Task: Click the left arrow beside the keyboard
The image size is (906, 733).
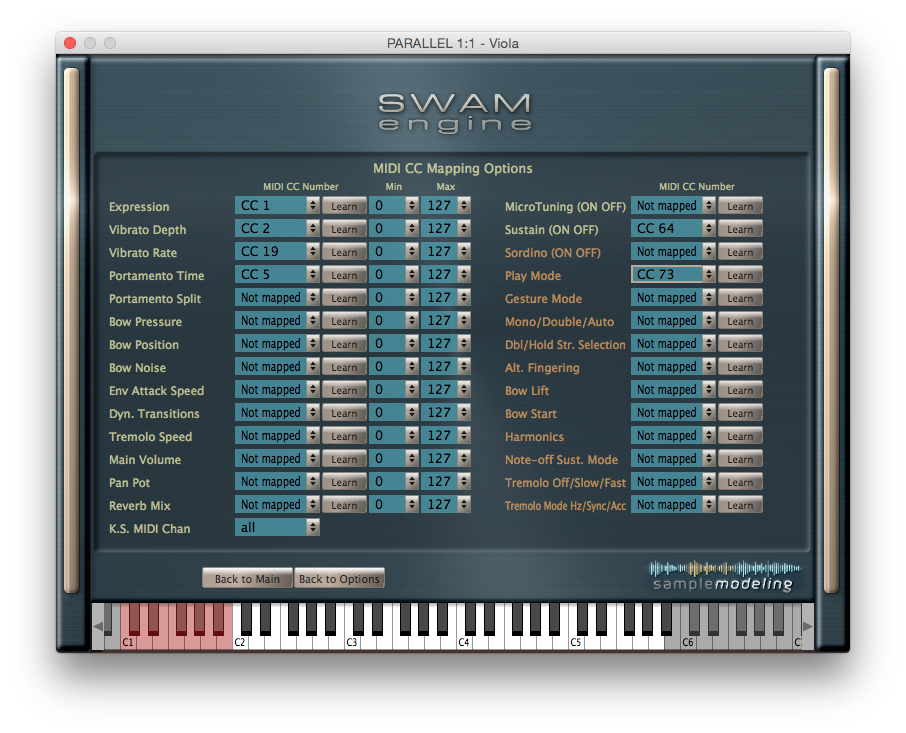Action: tap(97, 628)
